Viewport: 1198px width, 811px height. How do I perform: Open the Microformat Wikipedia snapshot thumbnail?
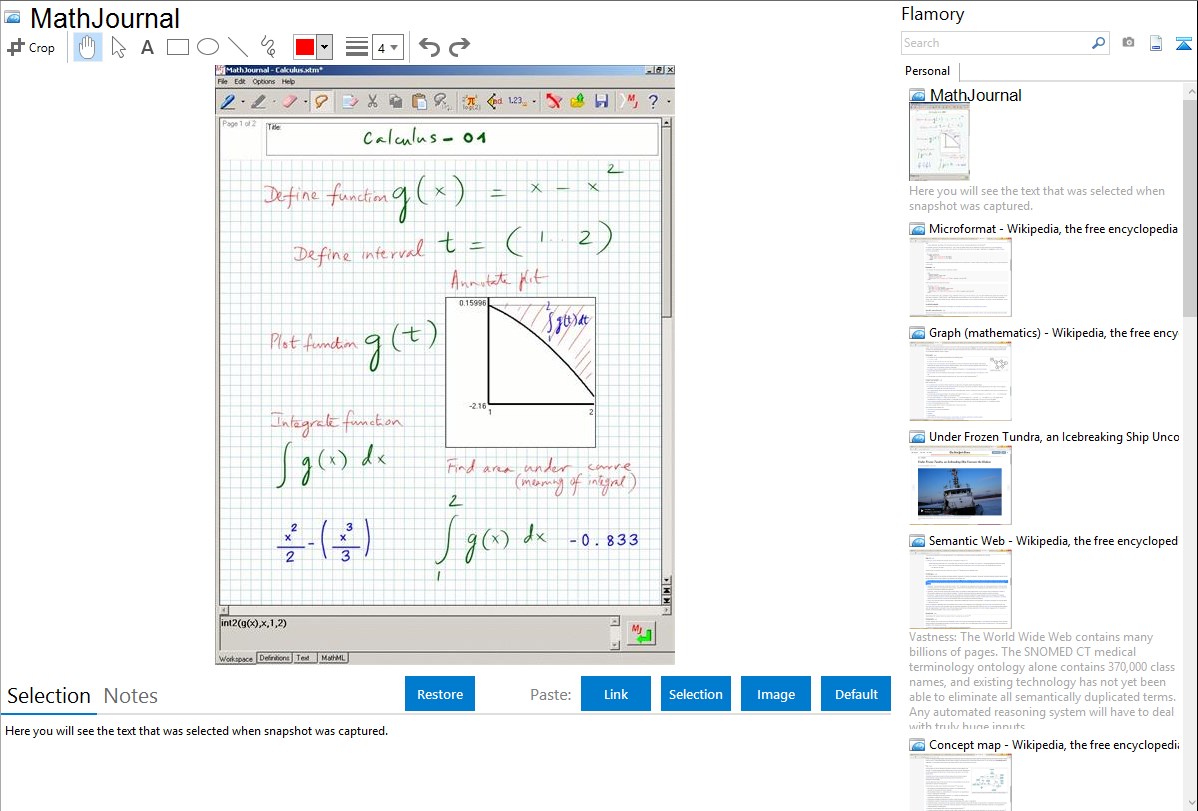click(960, 277)
